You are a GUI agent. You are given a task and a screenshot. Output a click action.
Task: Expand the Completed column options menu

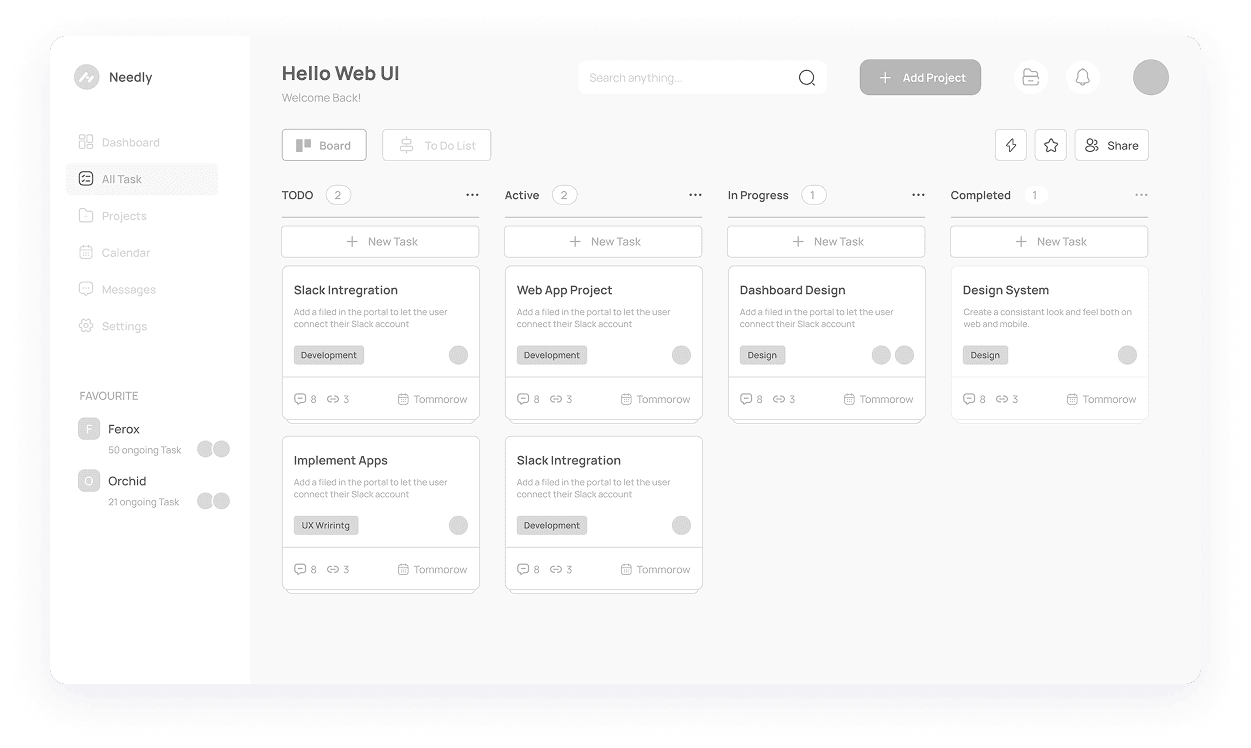click(1141, 195)
